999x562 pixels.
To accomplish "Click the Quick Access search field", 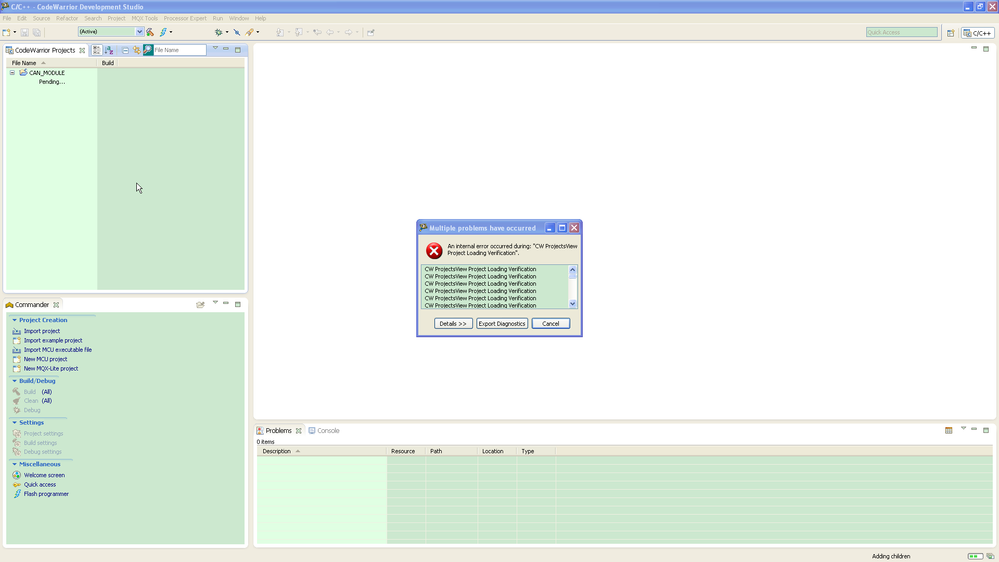I will (x=902, y=32).
